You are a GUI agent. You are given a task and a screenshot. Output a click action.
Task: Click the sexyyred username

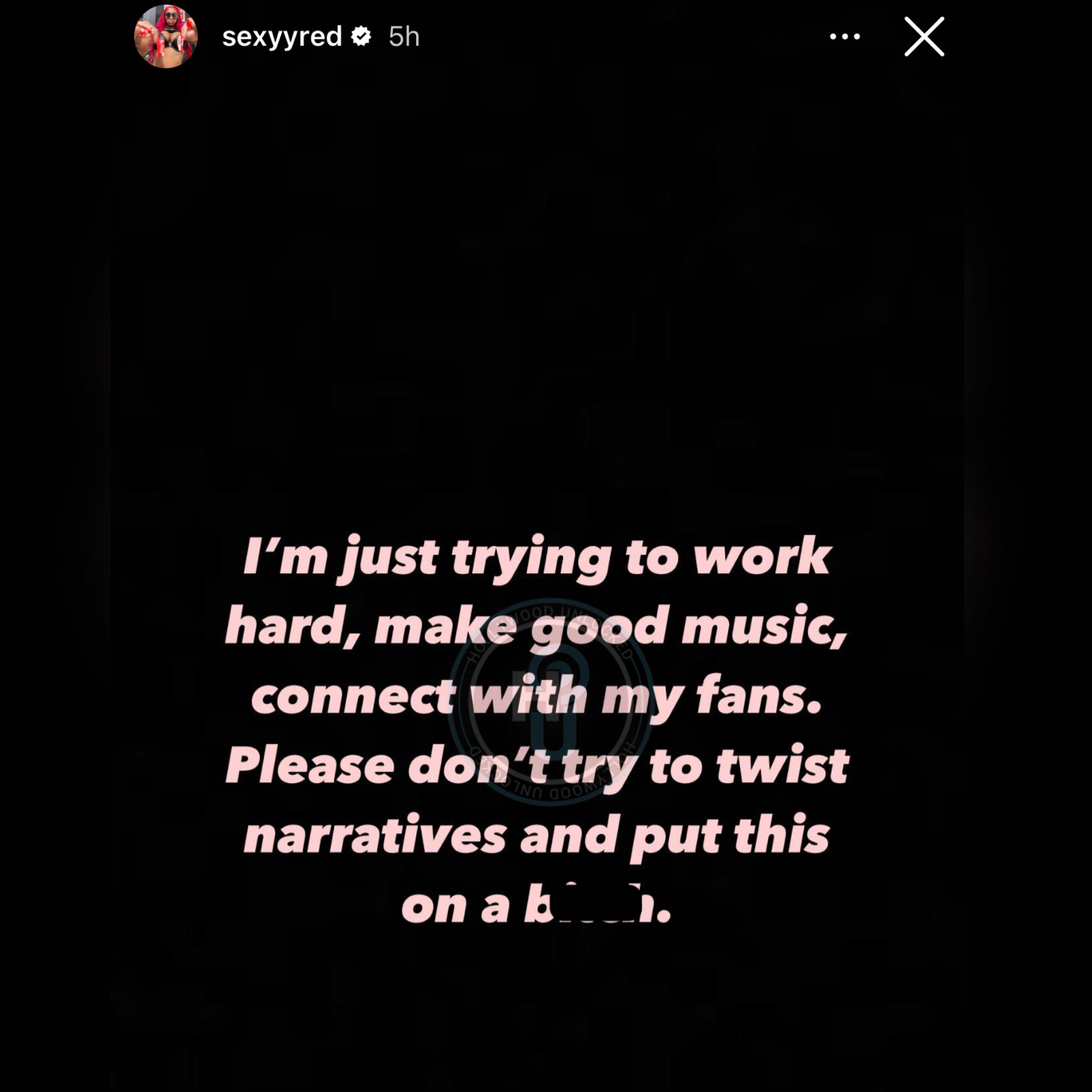click(282, 37)
